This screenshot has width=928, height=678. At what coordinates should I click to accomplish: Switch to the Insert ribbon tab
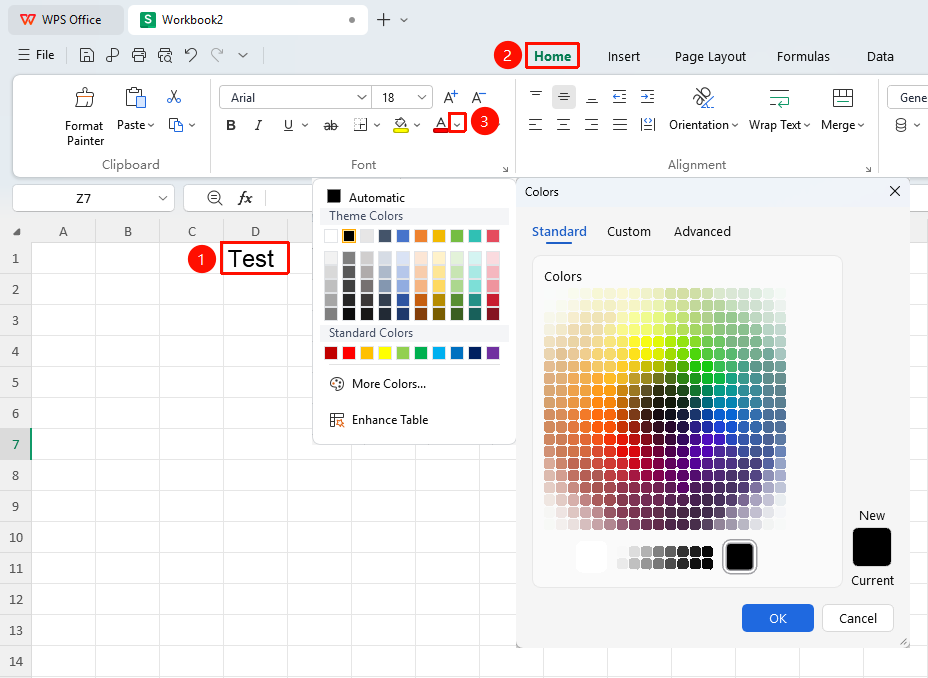[623, 57]
